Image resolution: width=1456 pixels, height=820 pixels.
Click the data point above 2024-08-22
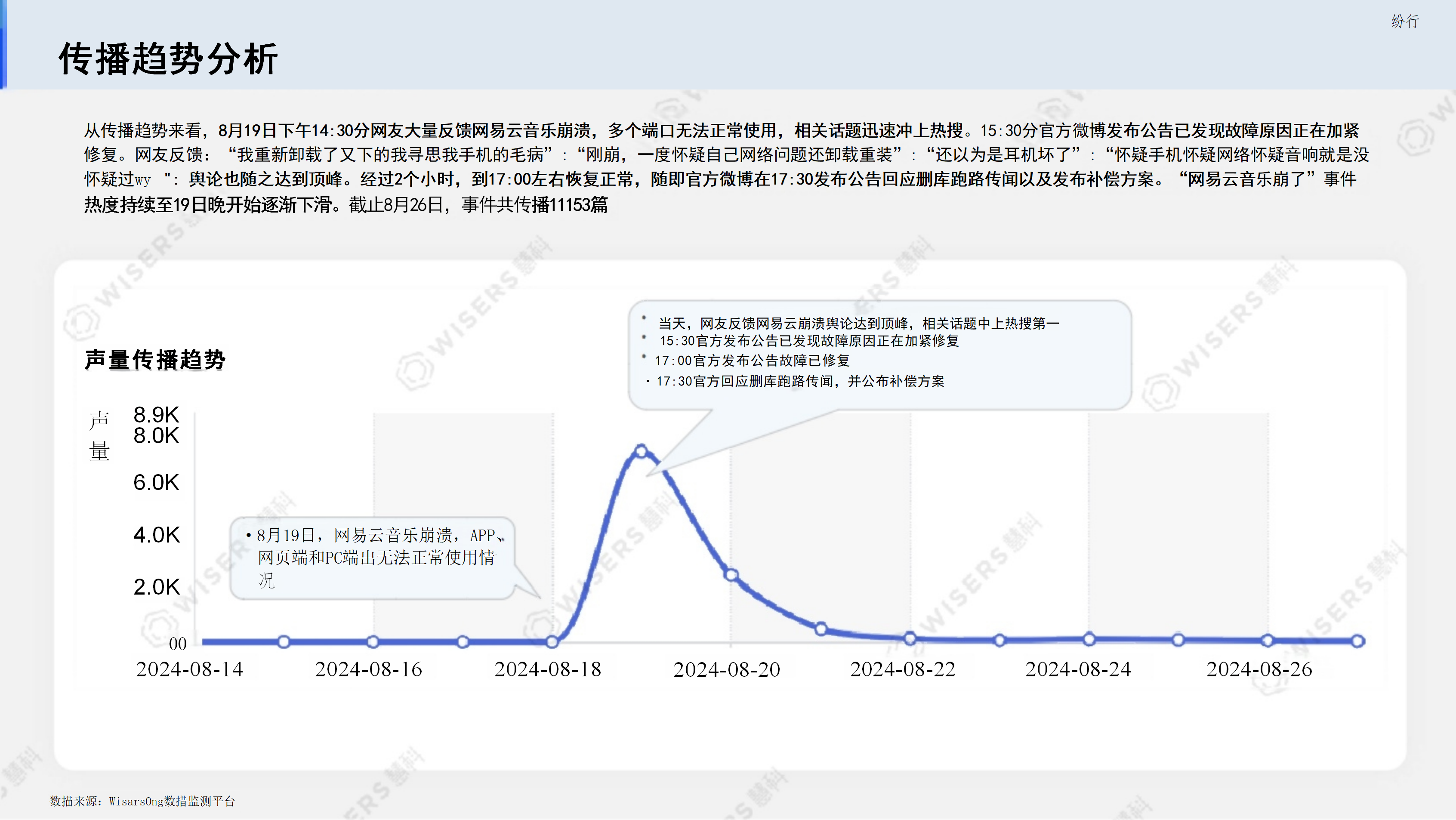(x=910, y=638)
